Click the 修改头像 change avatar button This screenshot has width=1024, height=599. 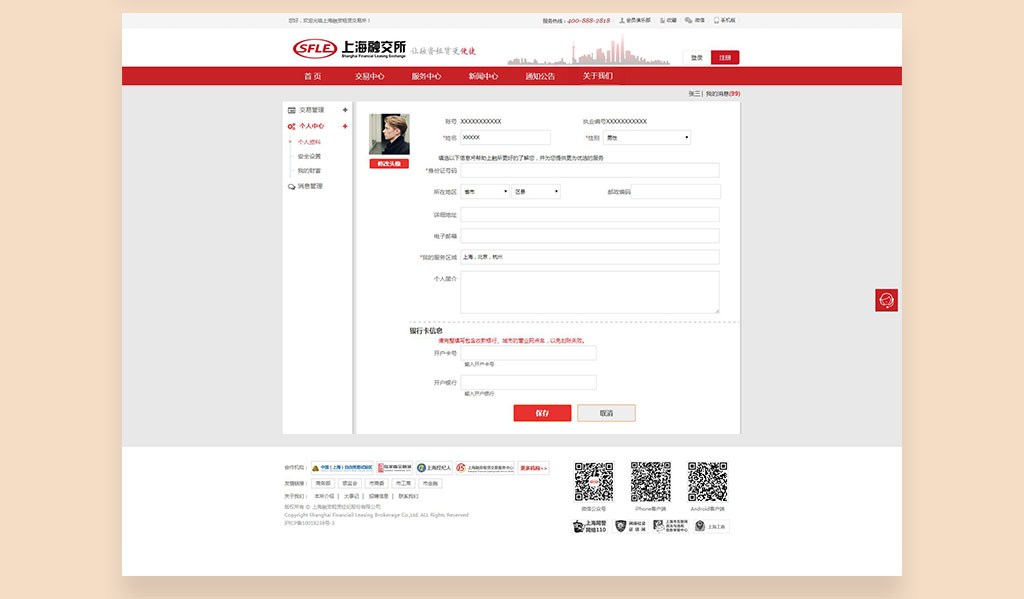(389, 163)
